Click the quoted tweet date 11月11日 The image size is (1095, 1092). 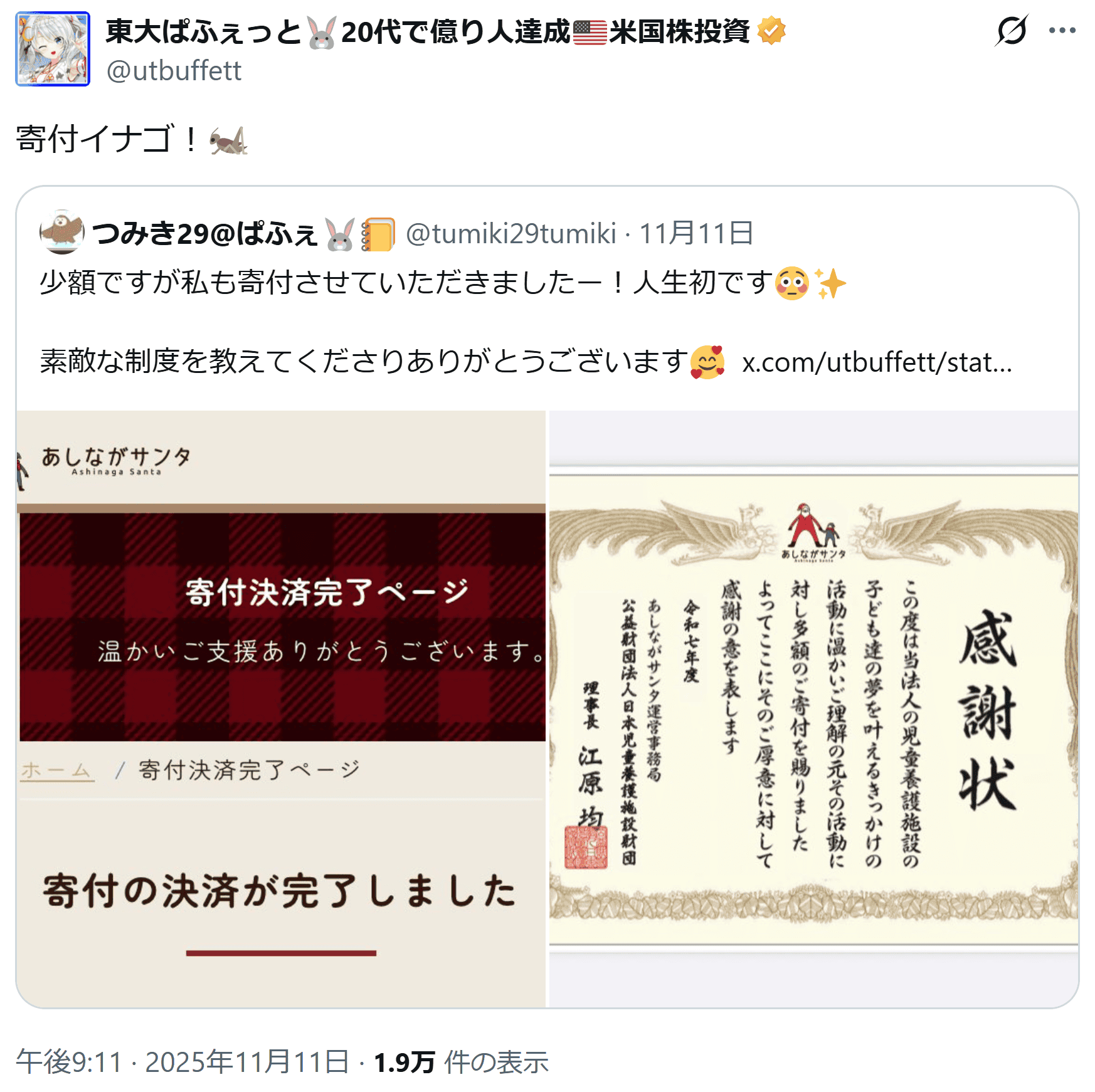pyautogui.click(x=696, y=233)
